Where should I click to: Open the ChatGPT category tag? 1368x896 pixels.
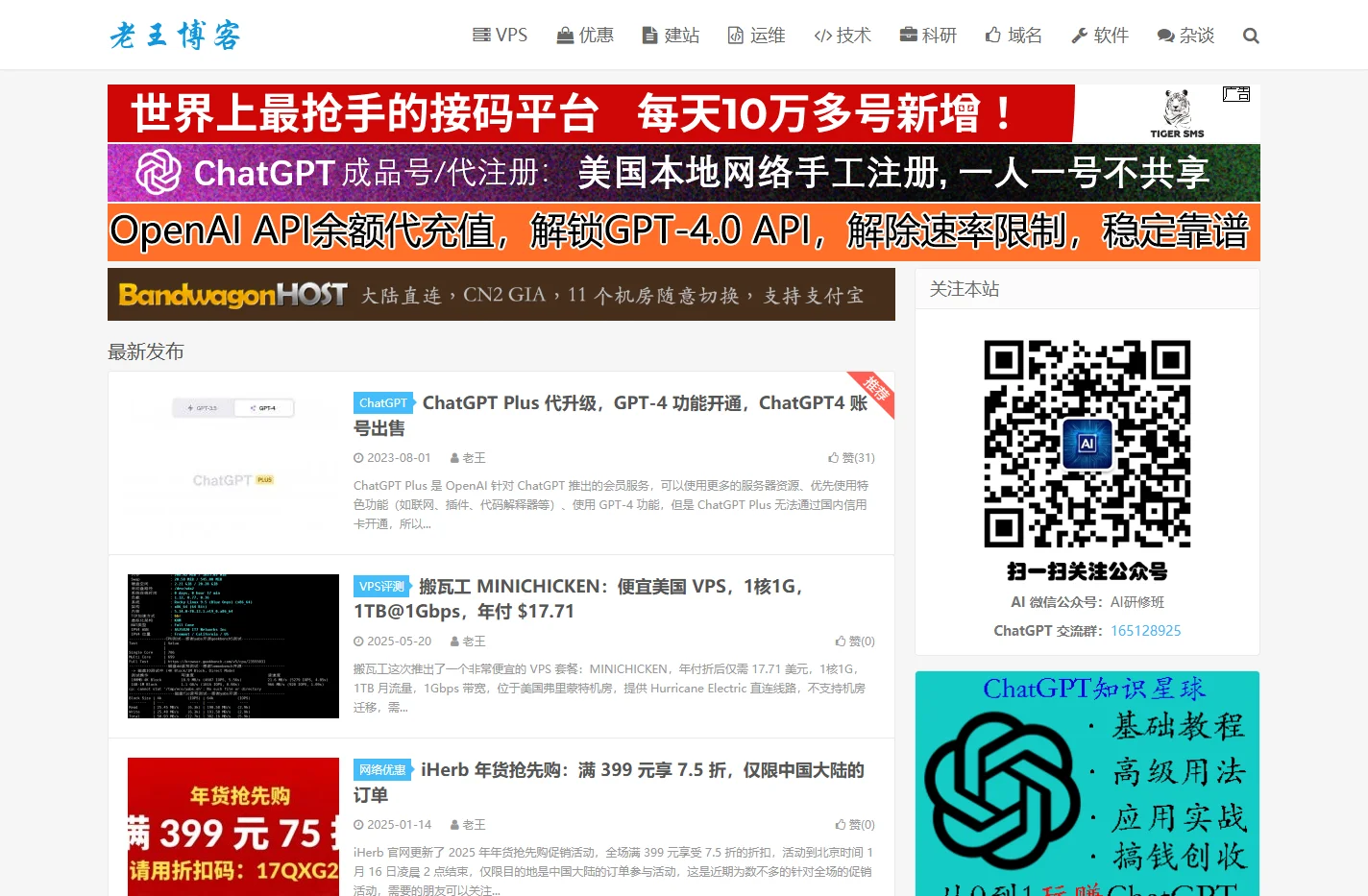[383, 403]
